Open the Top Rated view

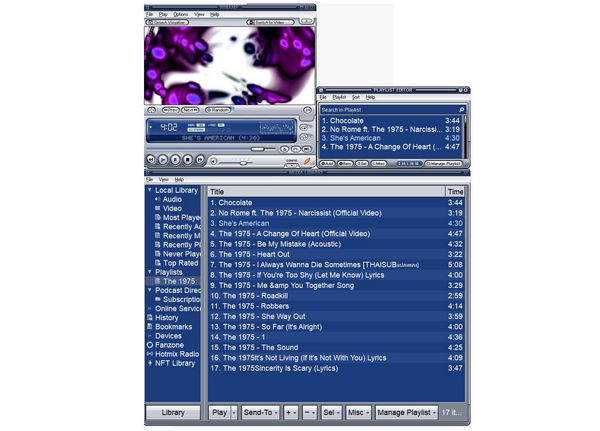click(177, 263)
